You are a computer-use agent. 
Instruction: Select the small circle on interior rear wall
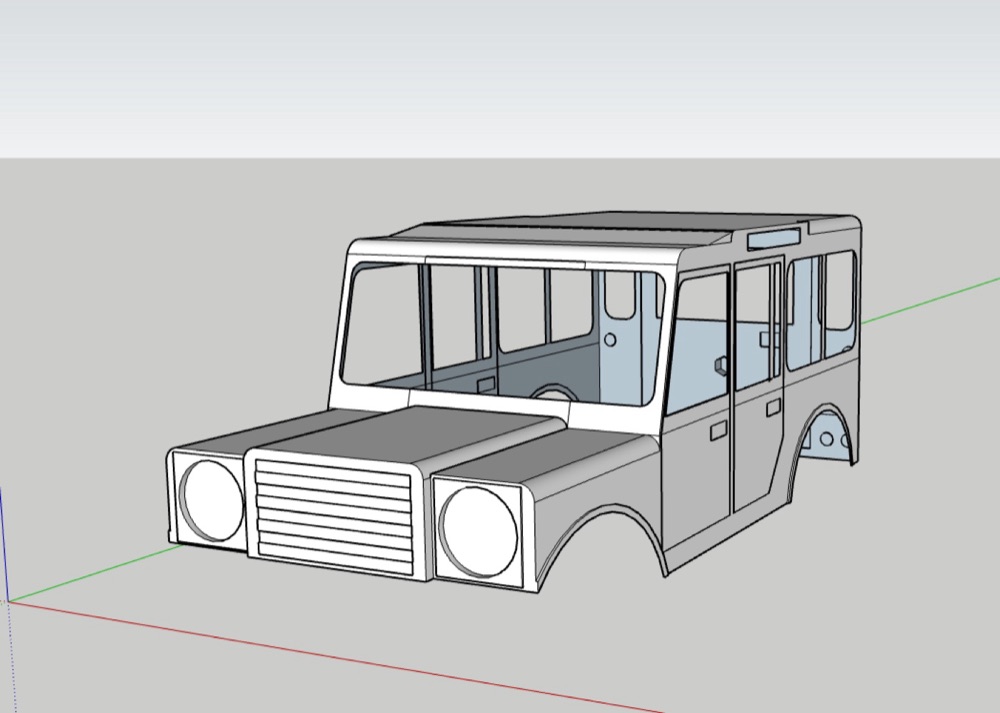(610, 340)
